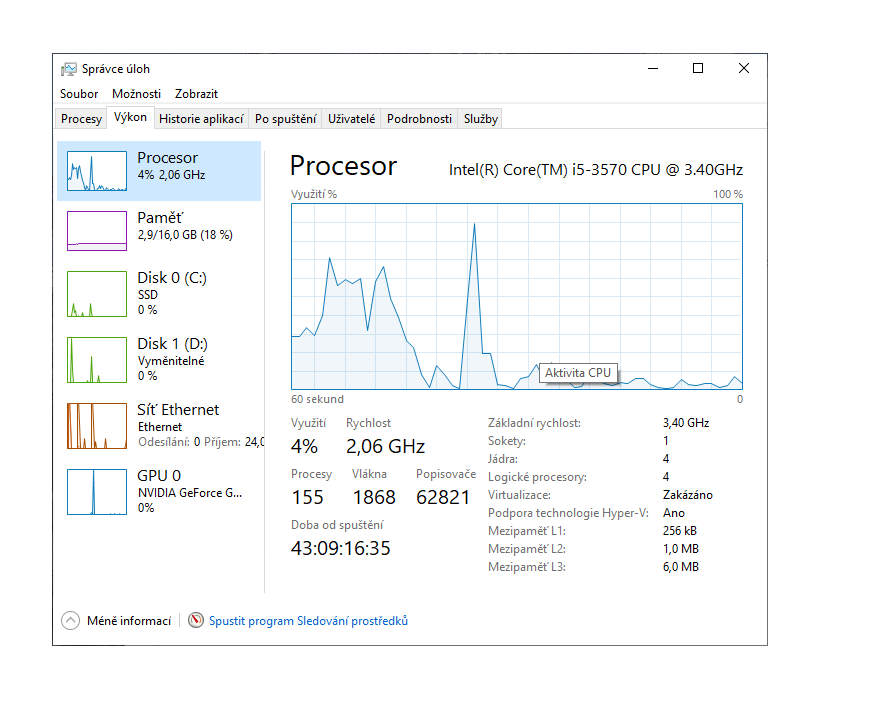
Task: Select Disk 0 (C:) entry label
Action: point(172,278)
